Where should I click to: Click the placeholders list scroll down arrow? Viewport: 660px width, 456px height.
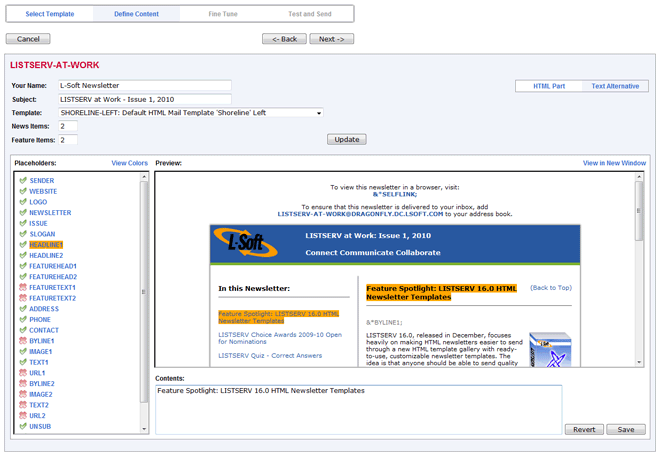tap(144, 429)
